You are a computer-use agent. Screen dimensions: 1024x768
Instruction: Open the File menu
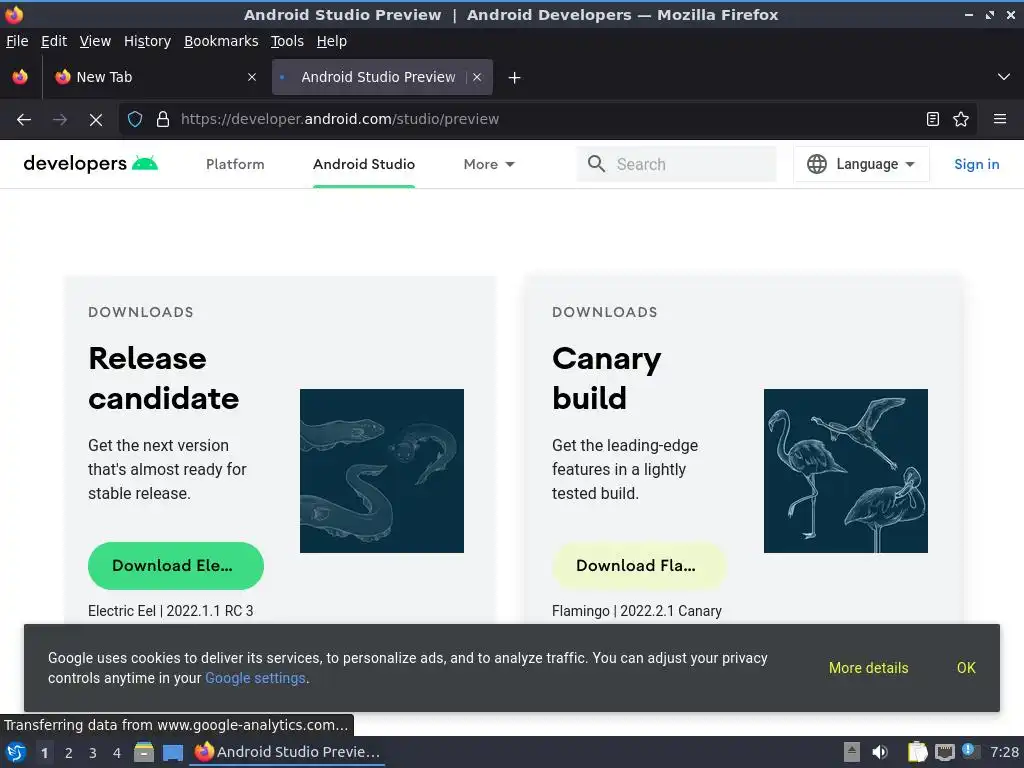[17, 41]
